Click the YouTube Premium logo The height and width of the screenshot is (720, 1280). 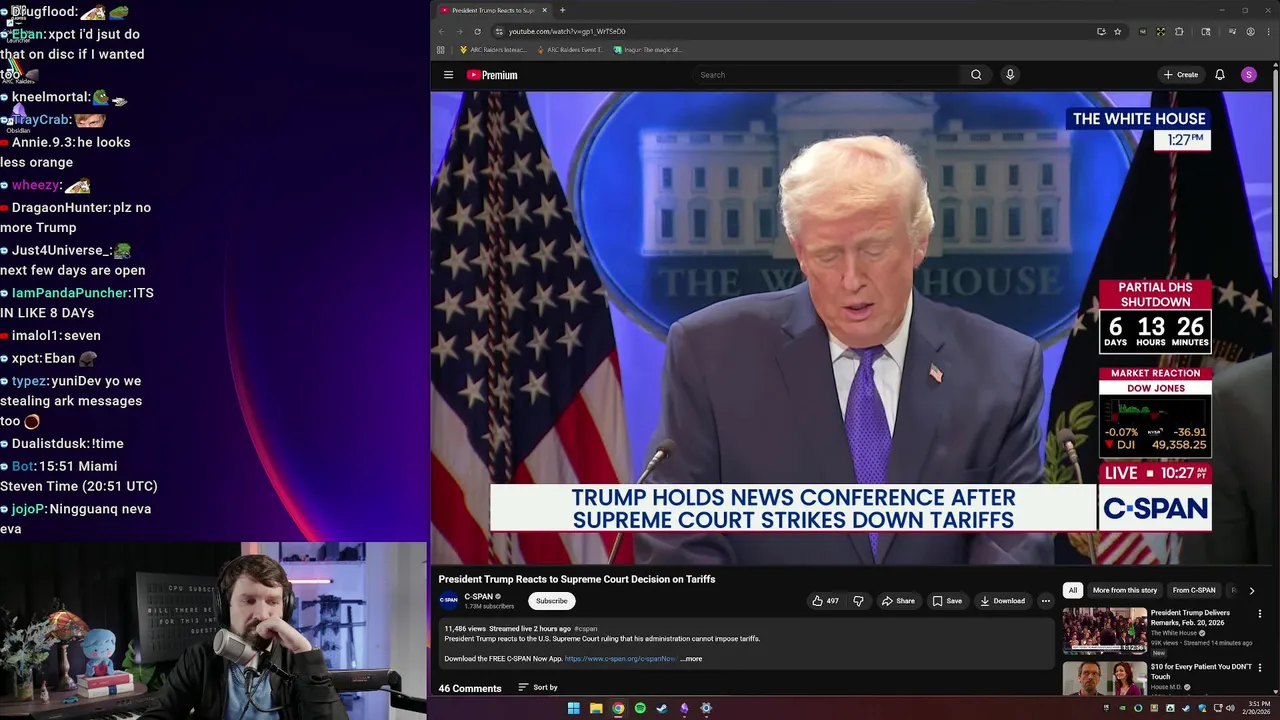[492, 75]
